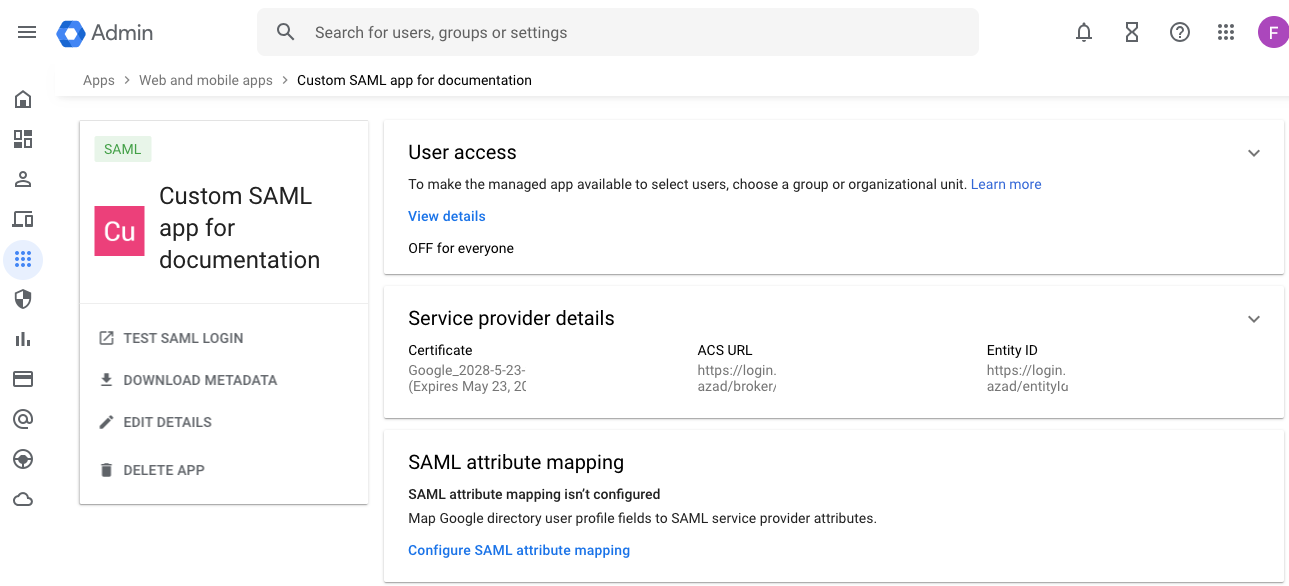Open the main hamburger menu

click(27, 32)
